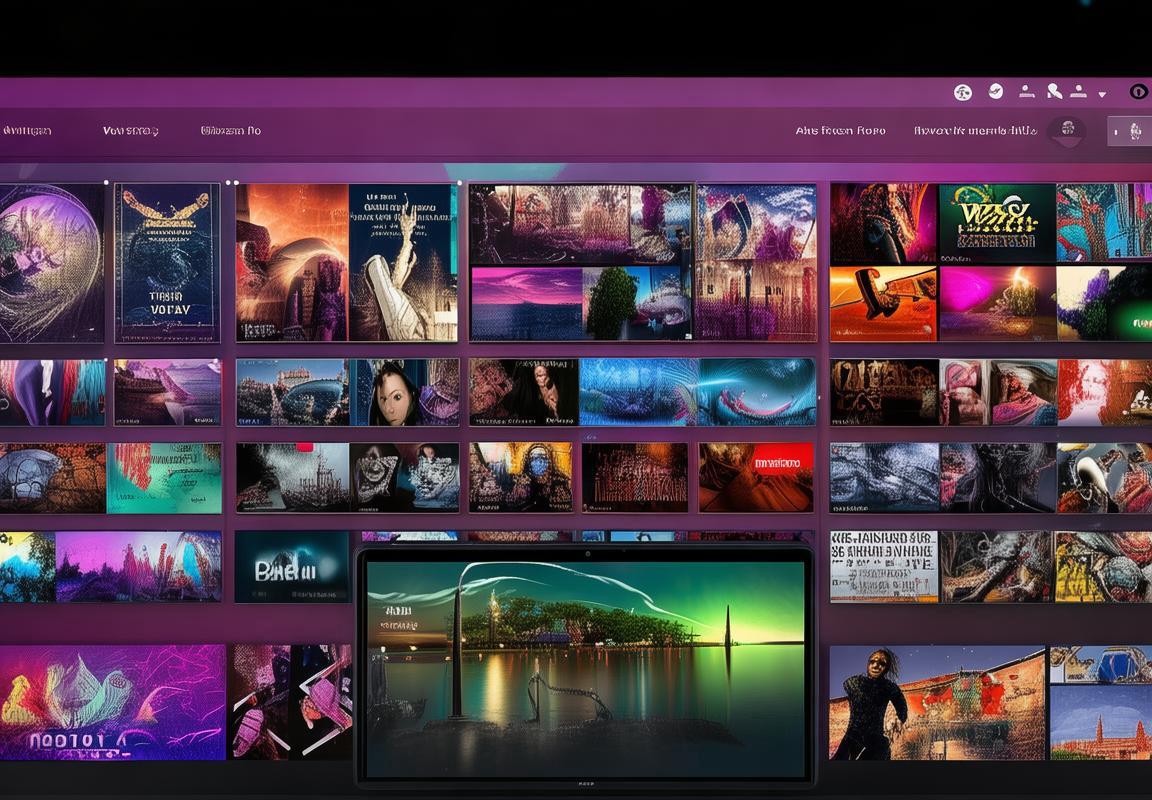Click the large night waterfront preview image

(x=586, y=669)
